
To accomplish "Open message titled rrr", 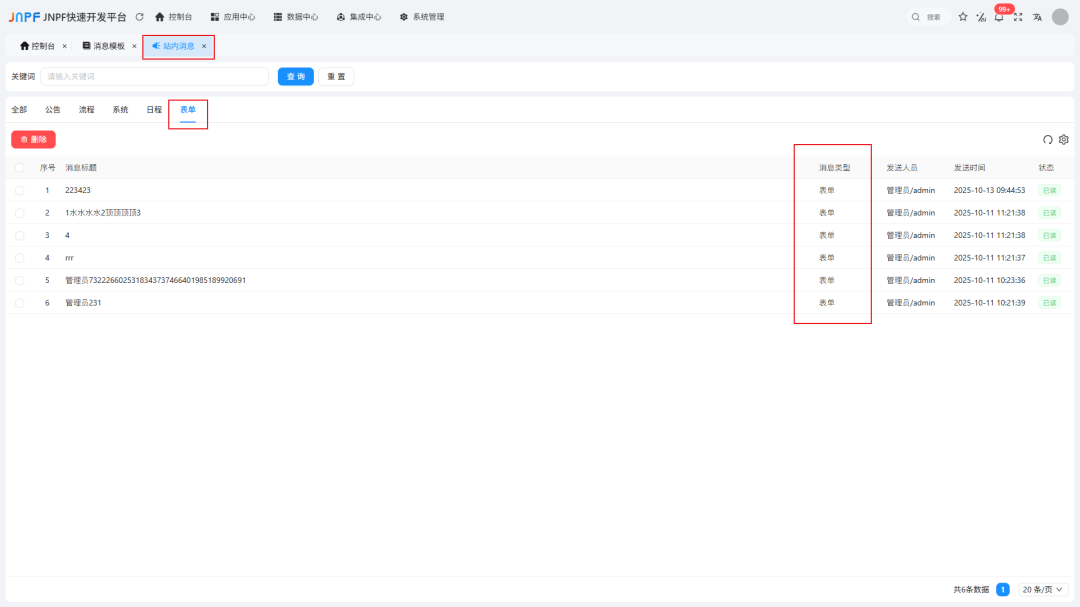I will [69, 258].
